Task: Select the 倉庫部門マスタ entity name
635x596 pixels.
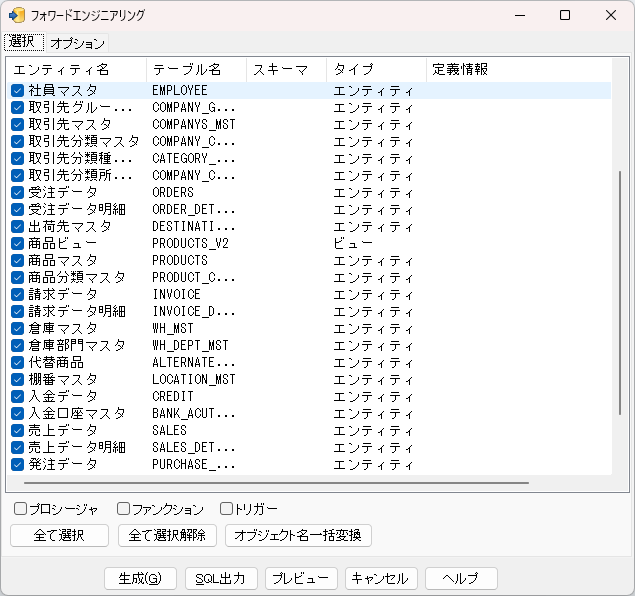Action: click(77, 345)
